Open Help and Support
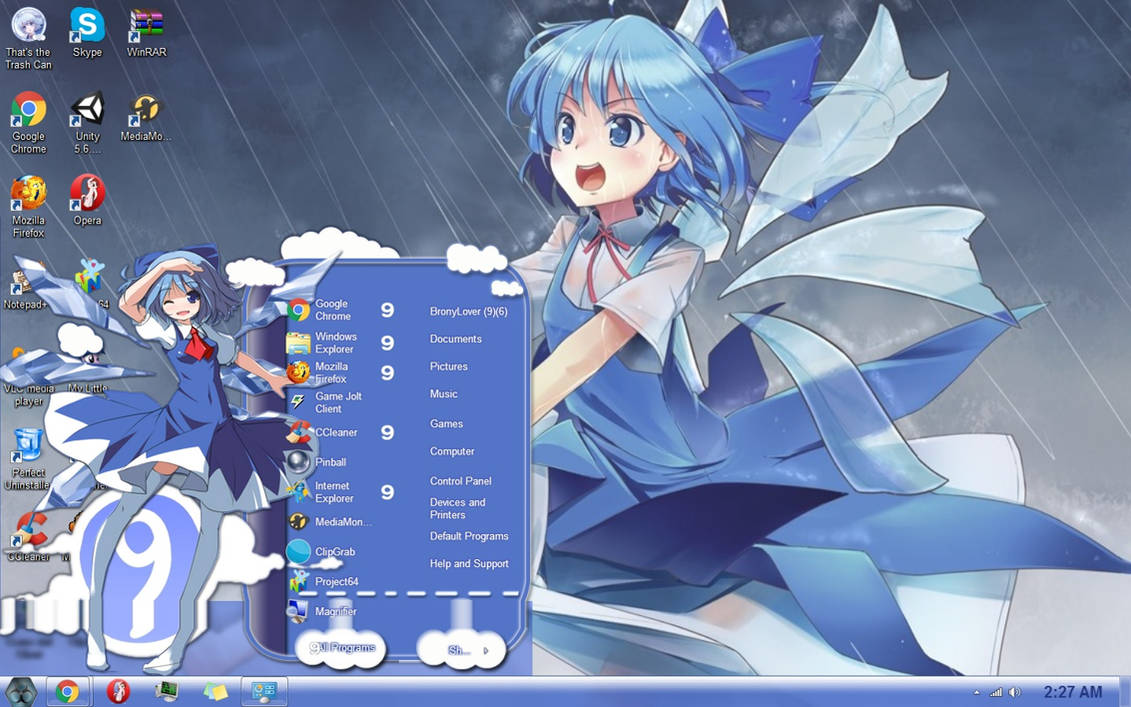 coord(469,563)
